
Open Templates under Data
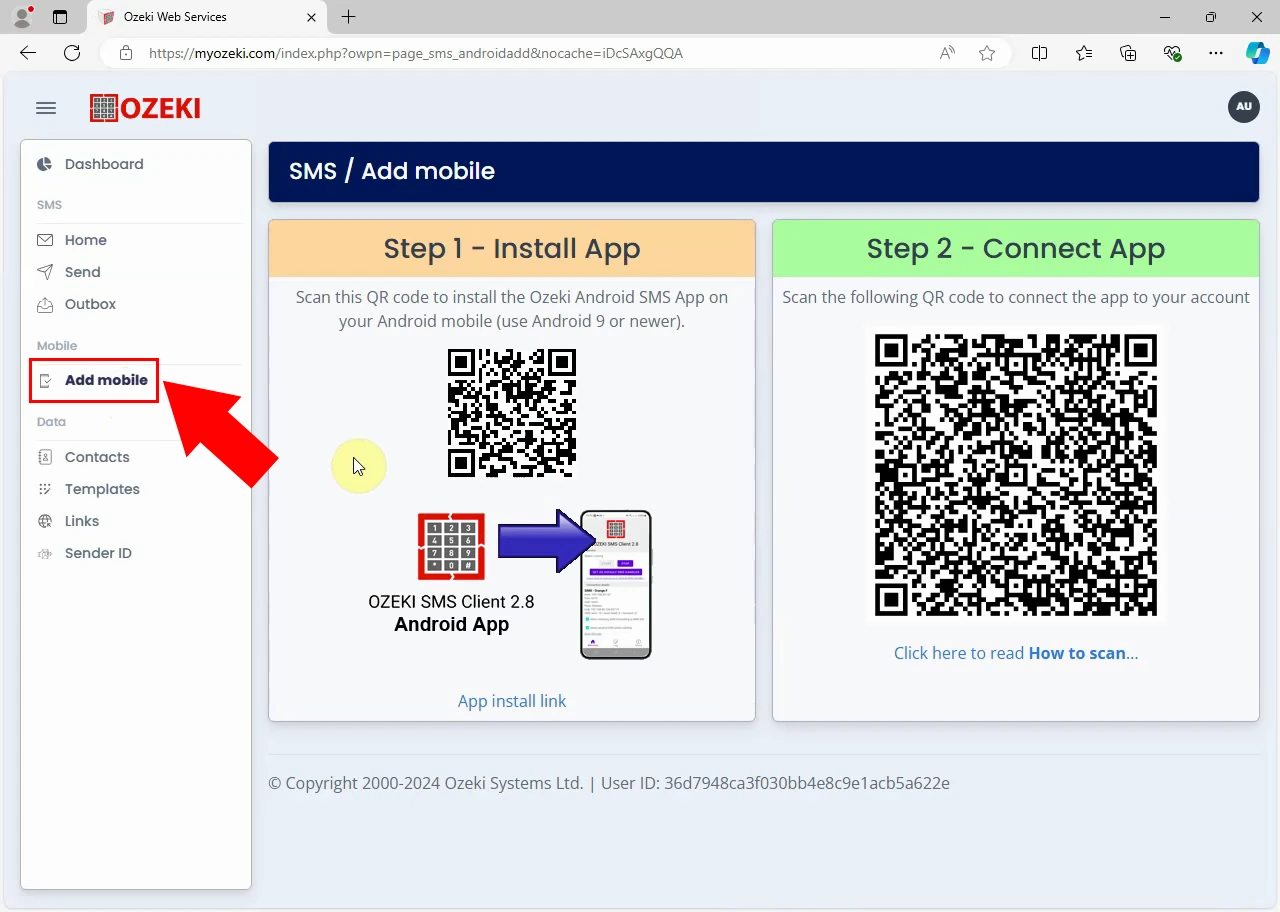point(102,489)
